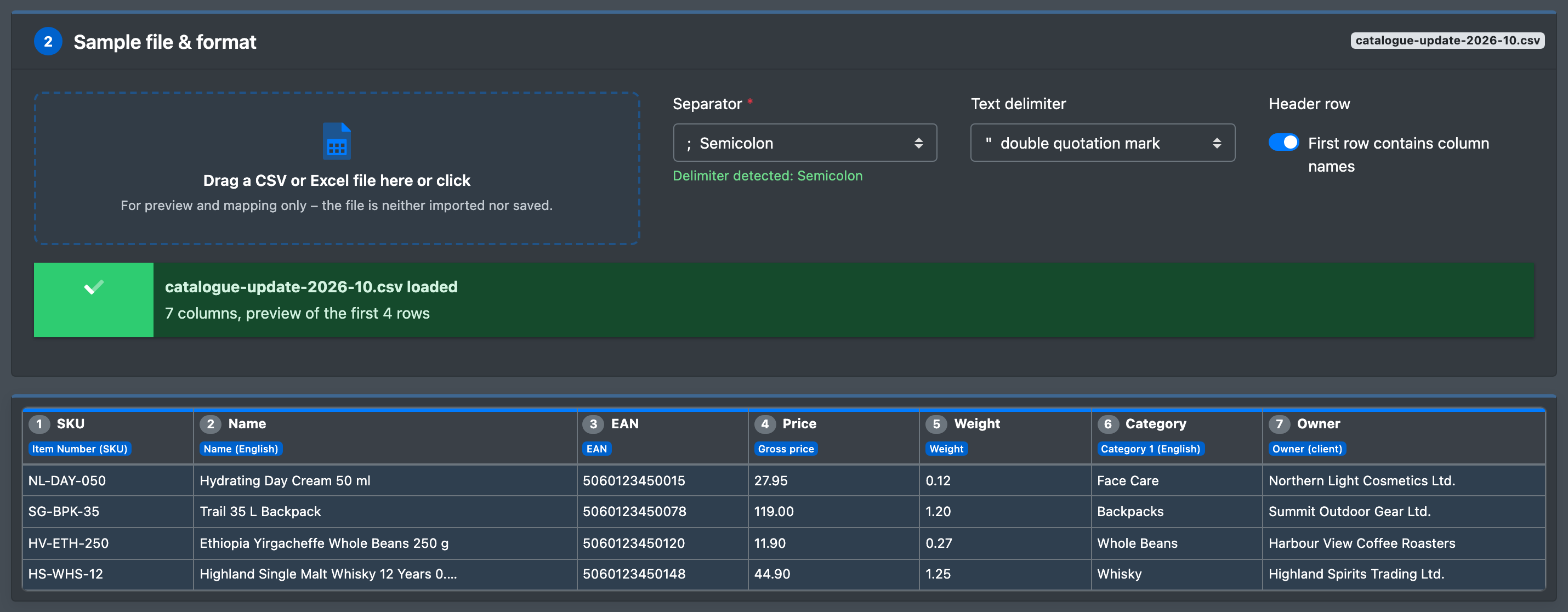The height and width of the screenshot is (612, 1568).
Task: Select the Item Number (SKU) mapping tag
Action: click(79, 449)
